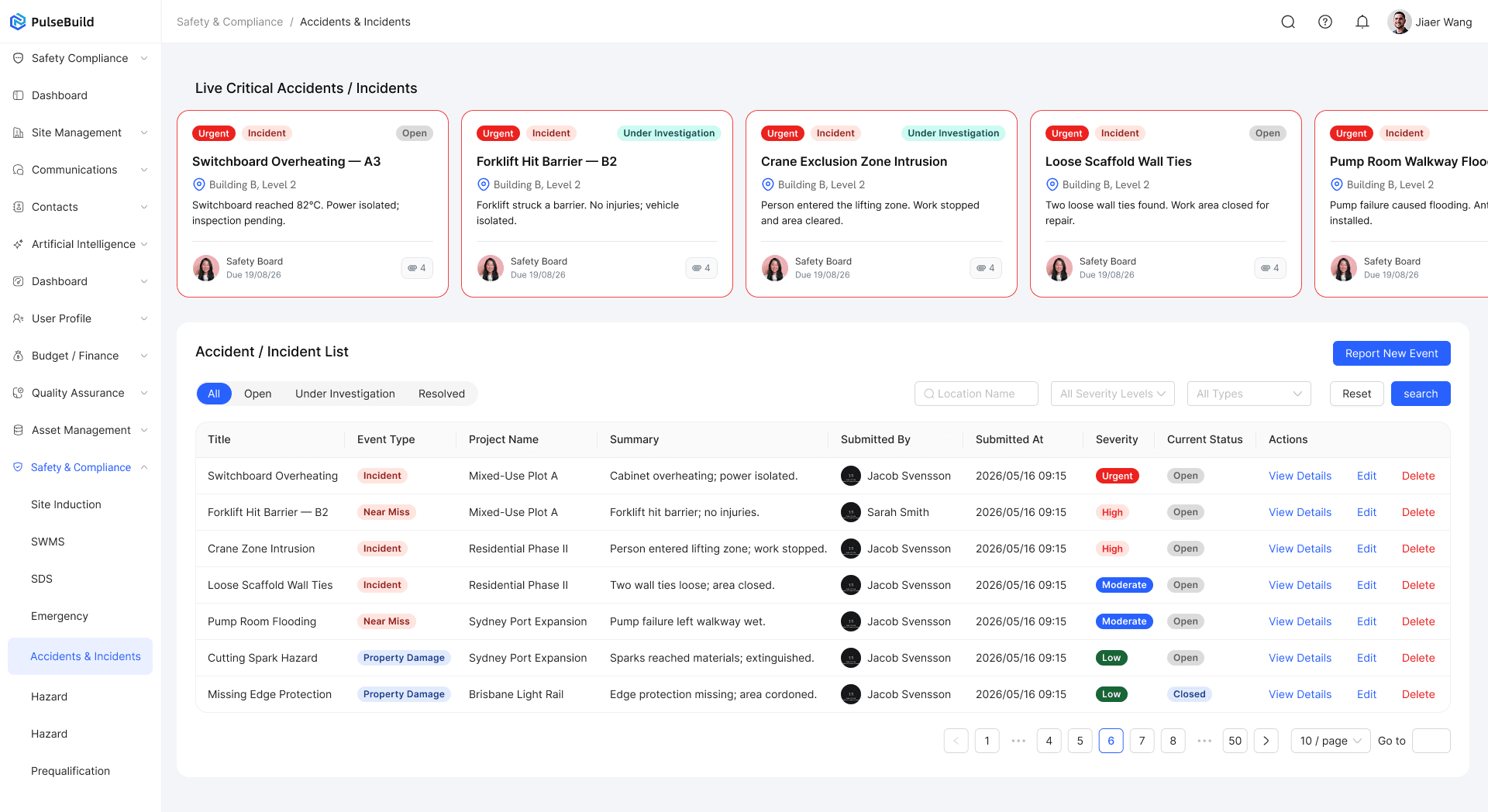Click the Contacts icon in sidebar
Image resolution: width=1488 pixels, height=812 pixels.
pyautogui.click(x=19, y=207)
